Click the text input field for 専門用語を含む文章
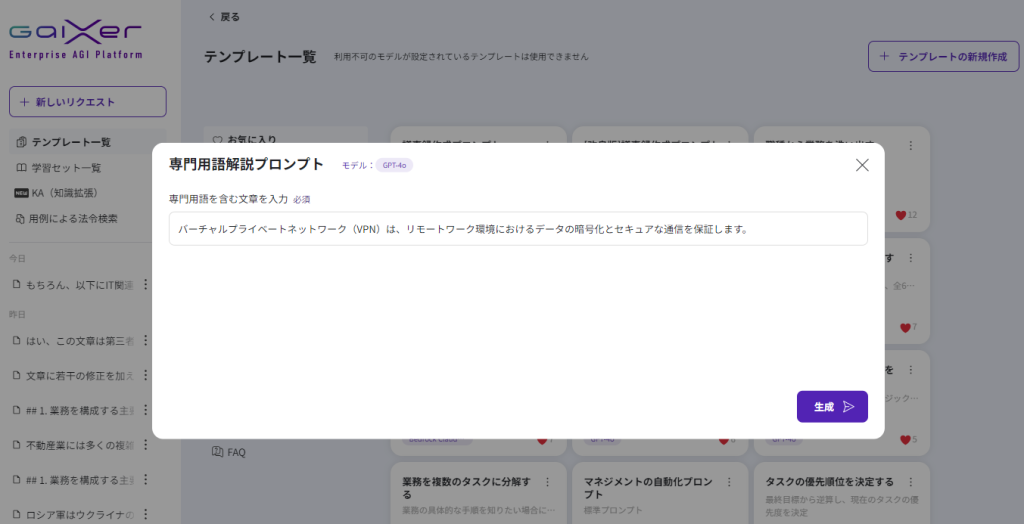The height and width of the screenshot is (524, 1024). tap(518, 229)
